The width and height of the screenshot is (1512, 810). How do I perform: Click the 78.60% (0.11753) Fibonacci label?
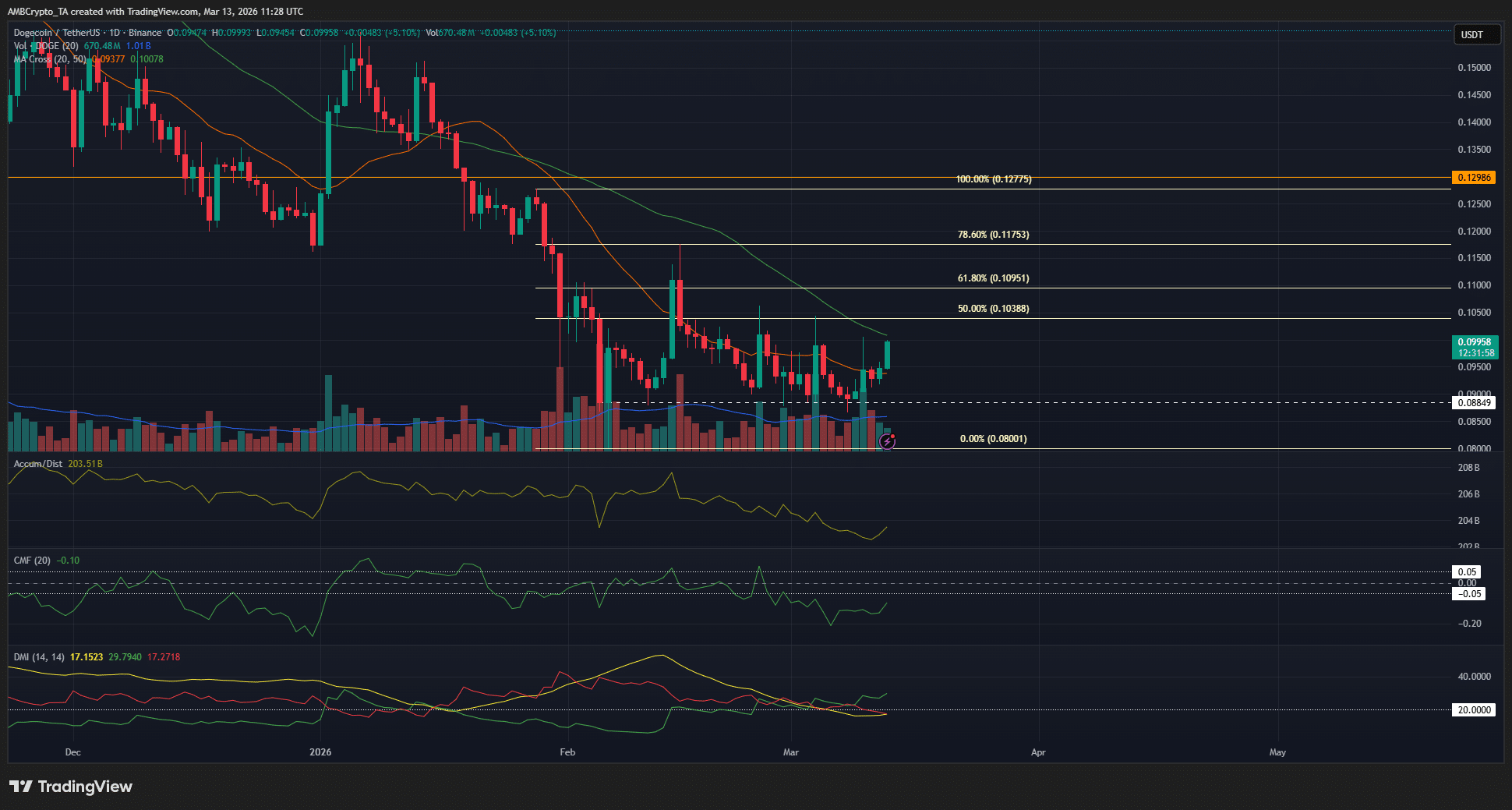pos(994,235)
